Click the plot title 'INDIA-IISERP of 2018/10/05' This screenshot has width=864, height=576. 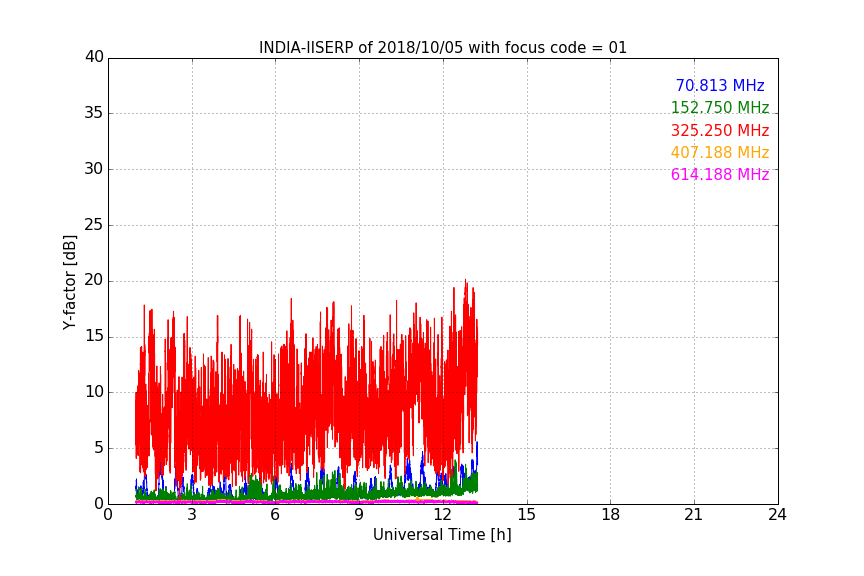(443, 48)
